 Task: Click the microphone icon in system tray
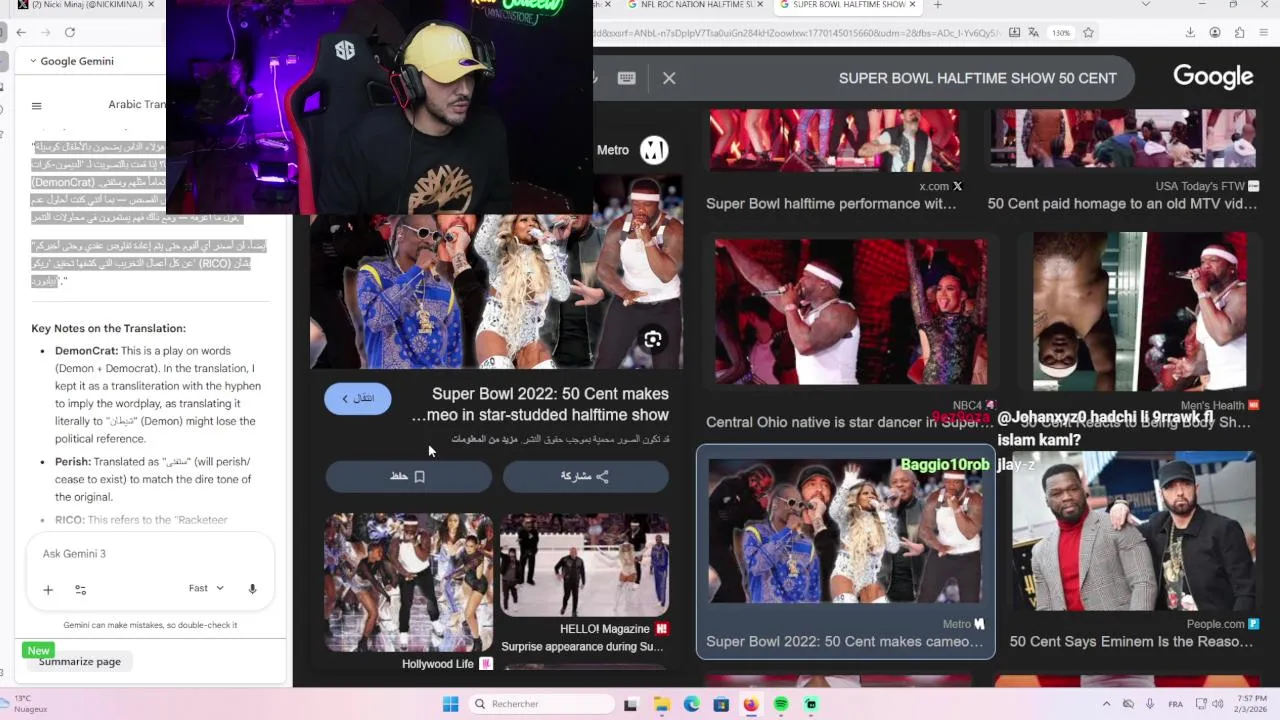coord(1150,704)
